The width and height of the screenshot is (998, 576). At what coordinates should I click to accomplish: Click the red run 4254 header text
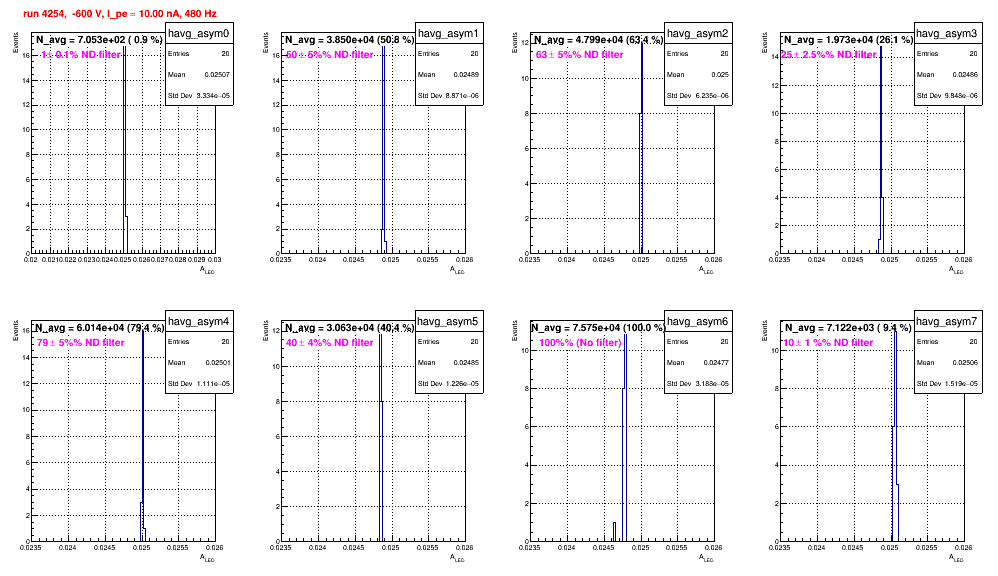click(x=120, y=13)
